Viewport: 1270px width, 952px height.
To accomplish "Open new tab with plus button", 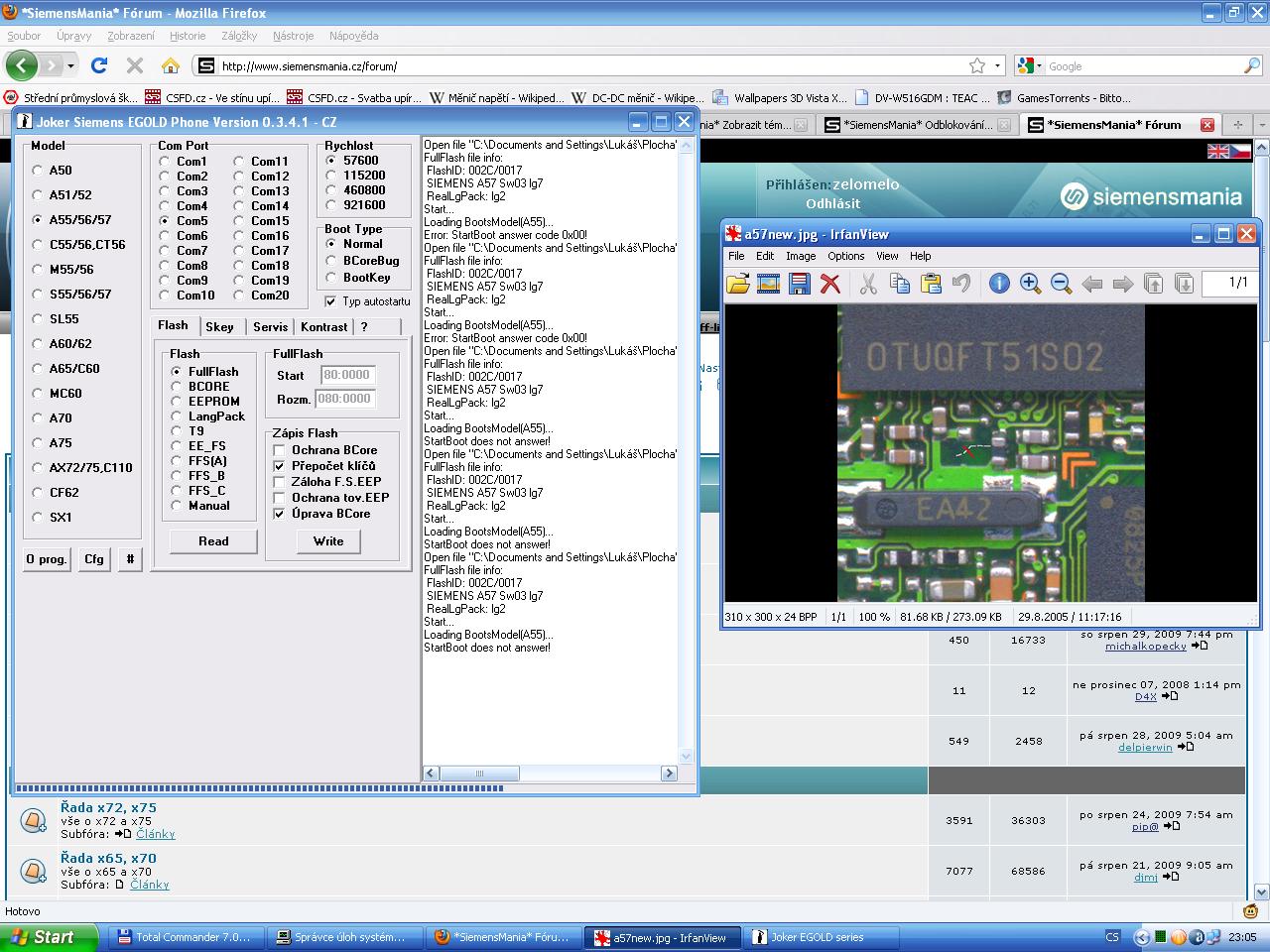I will (1237, 125).
